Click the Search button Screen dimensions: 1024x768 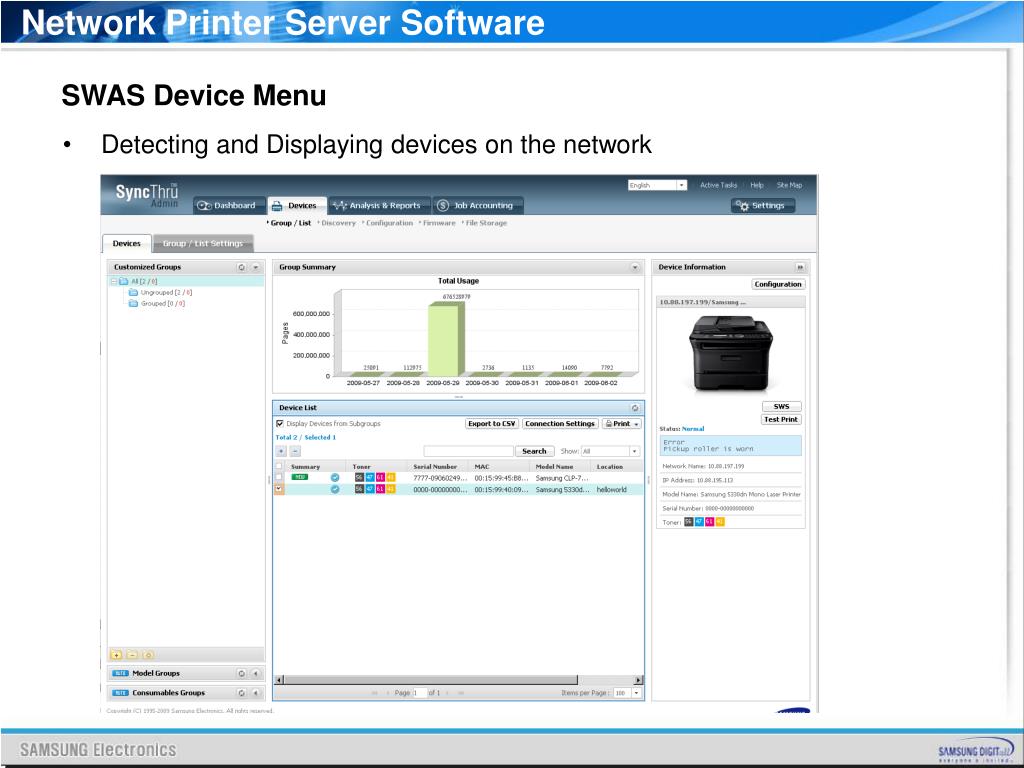click(534, 451)
